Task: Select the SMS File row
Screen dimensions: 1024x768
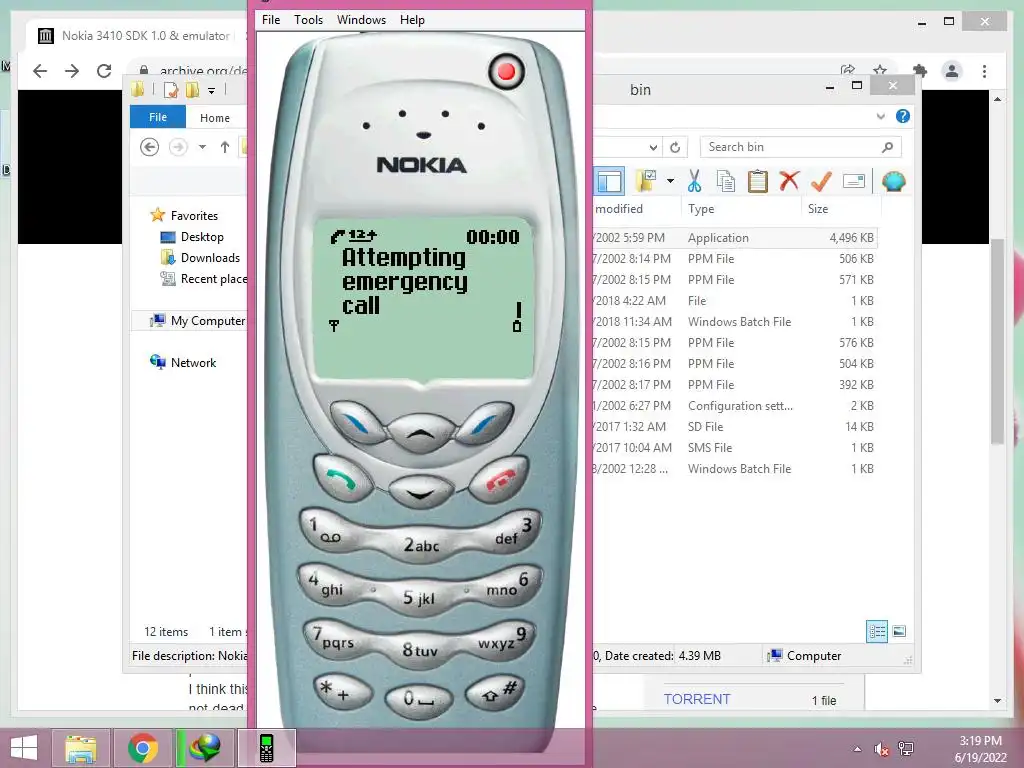Action: click(735, 447)
